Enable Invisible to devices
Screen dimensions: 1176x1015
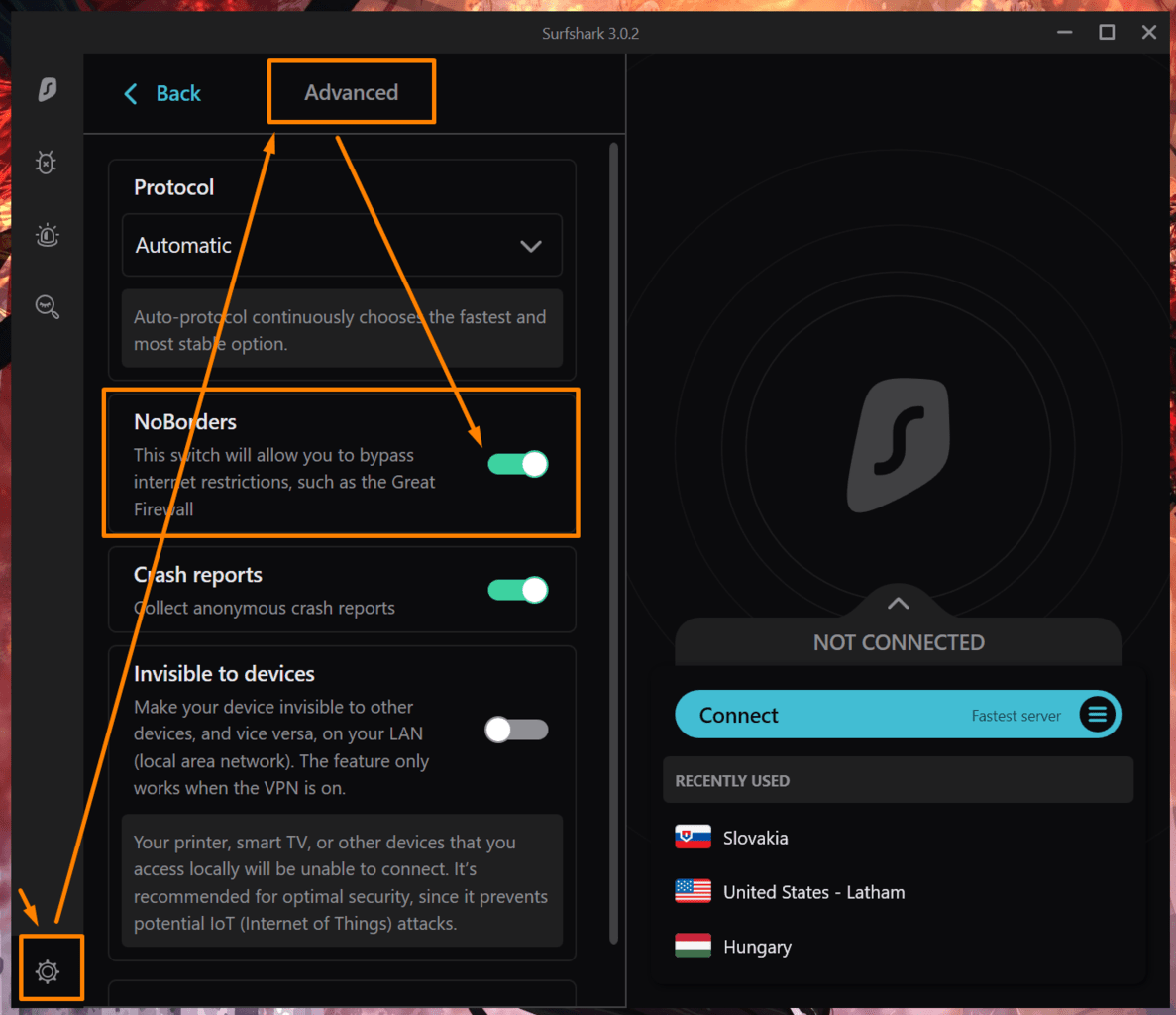point(516,728)
